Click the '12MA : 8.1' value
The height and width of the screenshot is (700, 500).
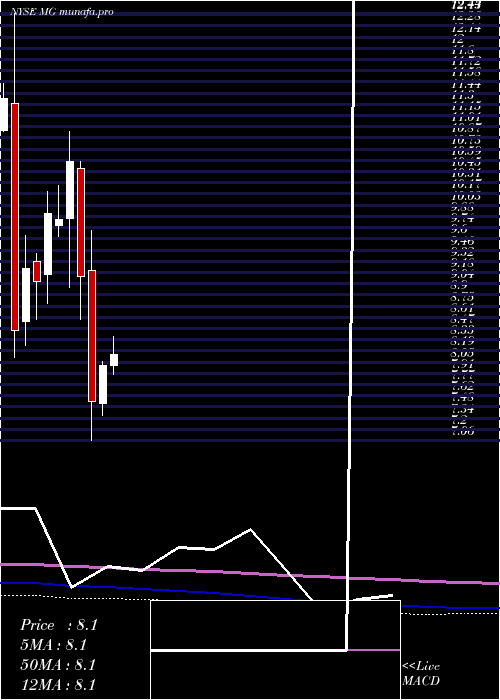click(x=58, y=685)
